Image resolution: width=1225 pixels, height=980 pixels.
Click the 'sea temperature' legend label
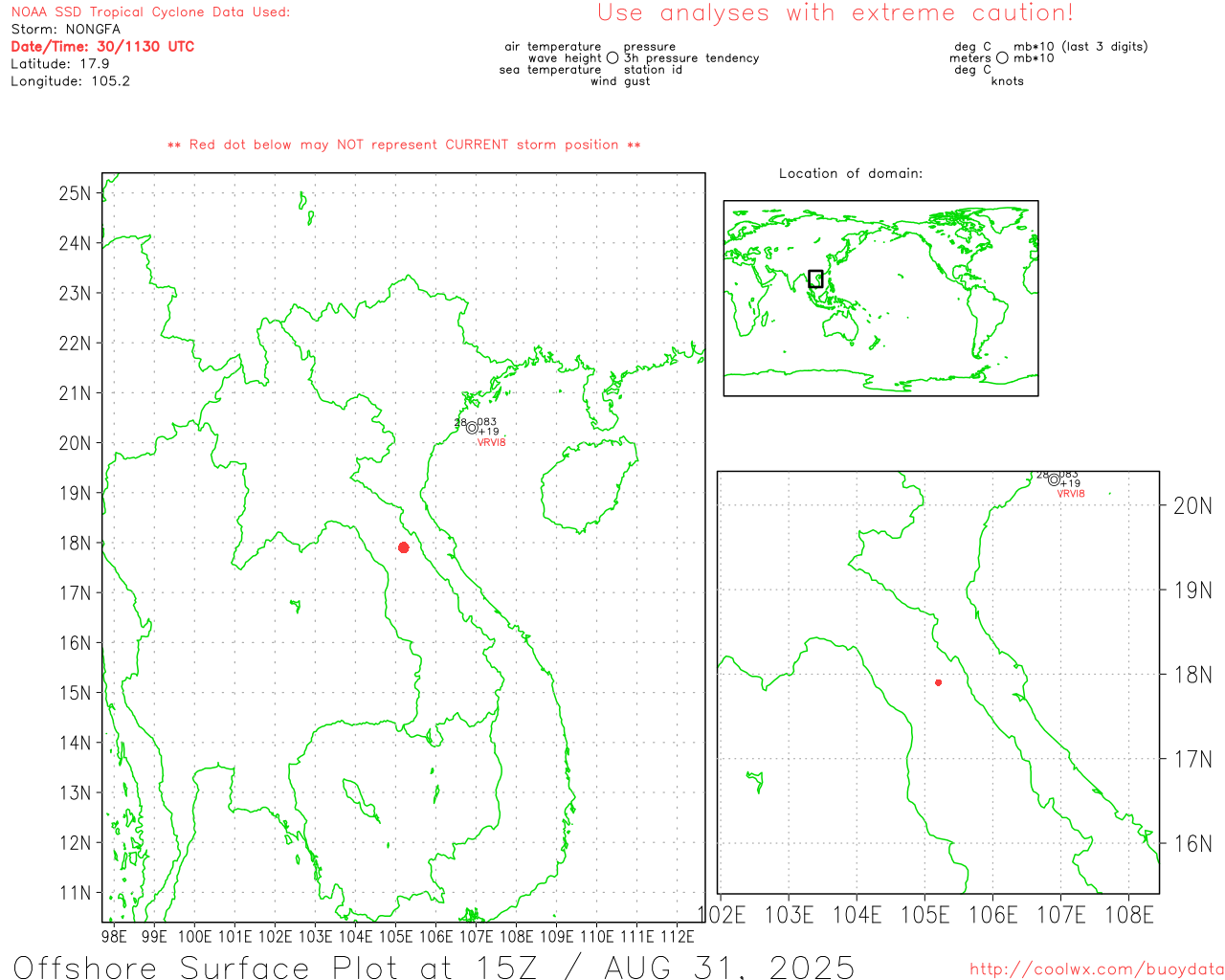coord(550,70)
